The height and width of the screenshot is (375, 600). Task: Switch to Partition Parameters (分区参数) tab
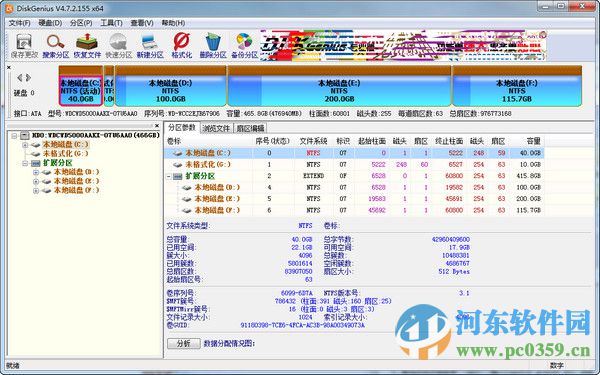coord(182,128)
